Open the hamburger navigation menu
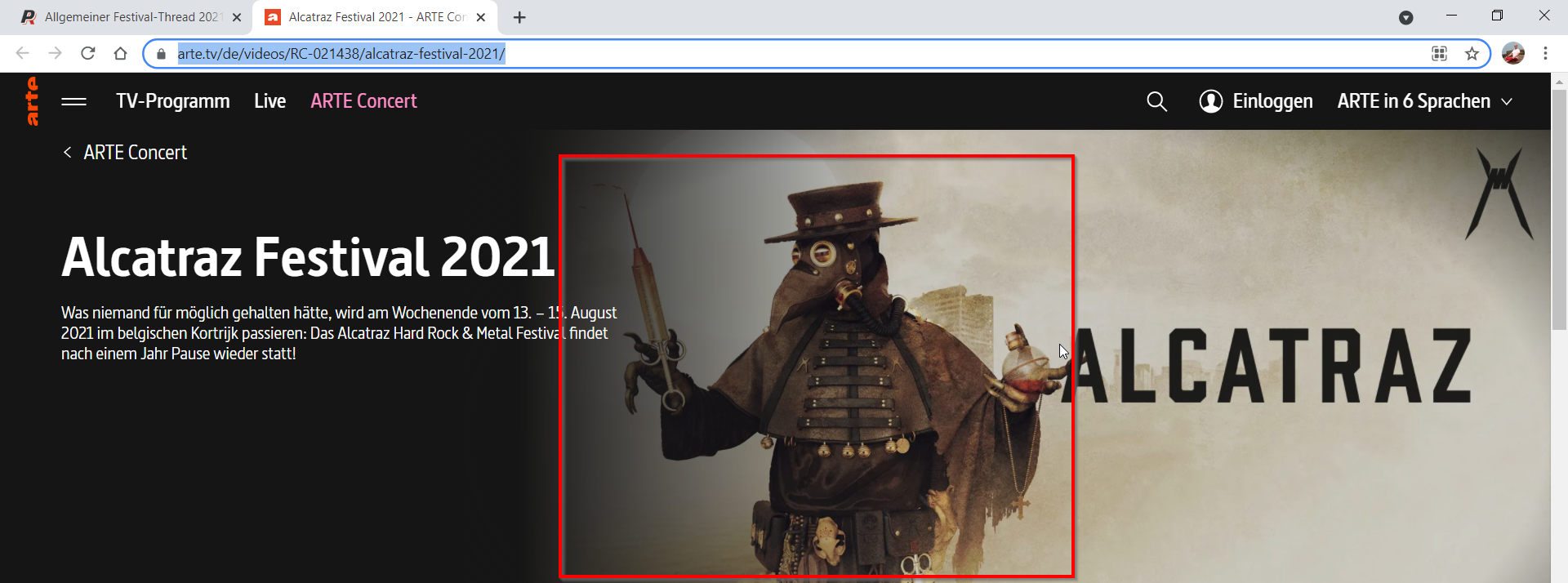Image resolution: width=1568 pixels, height=583 pixels. (73, 101)
